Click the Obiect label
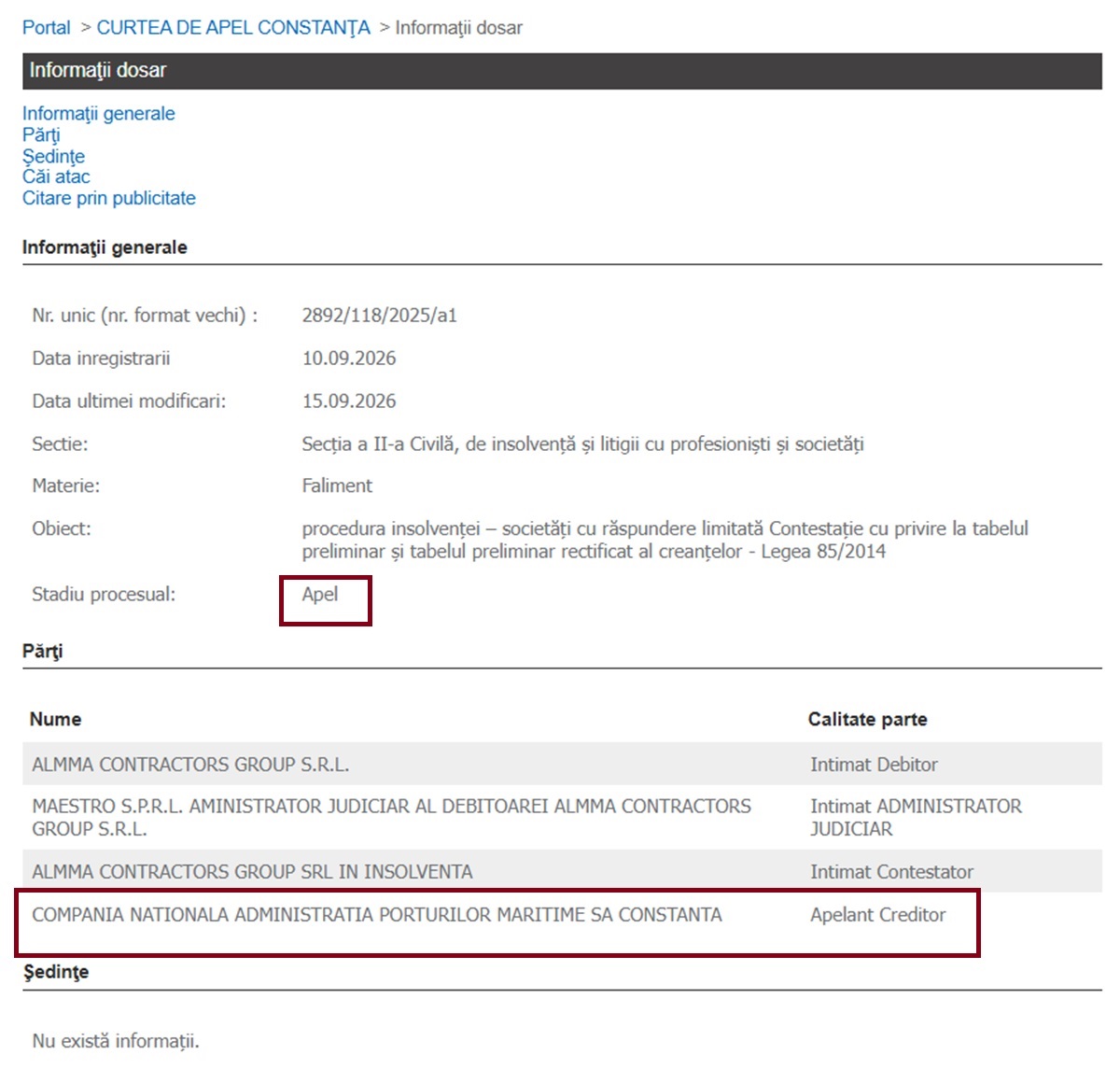The height and width of the screenshot is (1069, 1120). (62, 528)
